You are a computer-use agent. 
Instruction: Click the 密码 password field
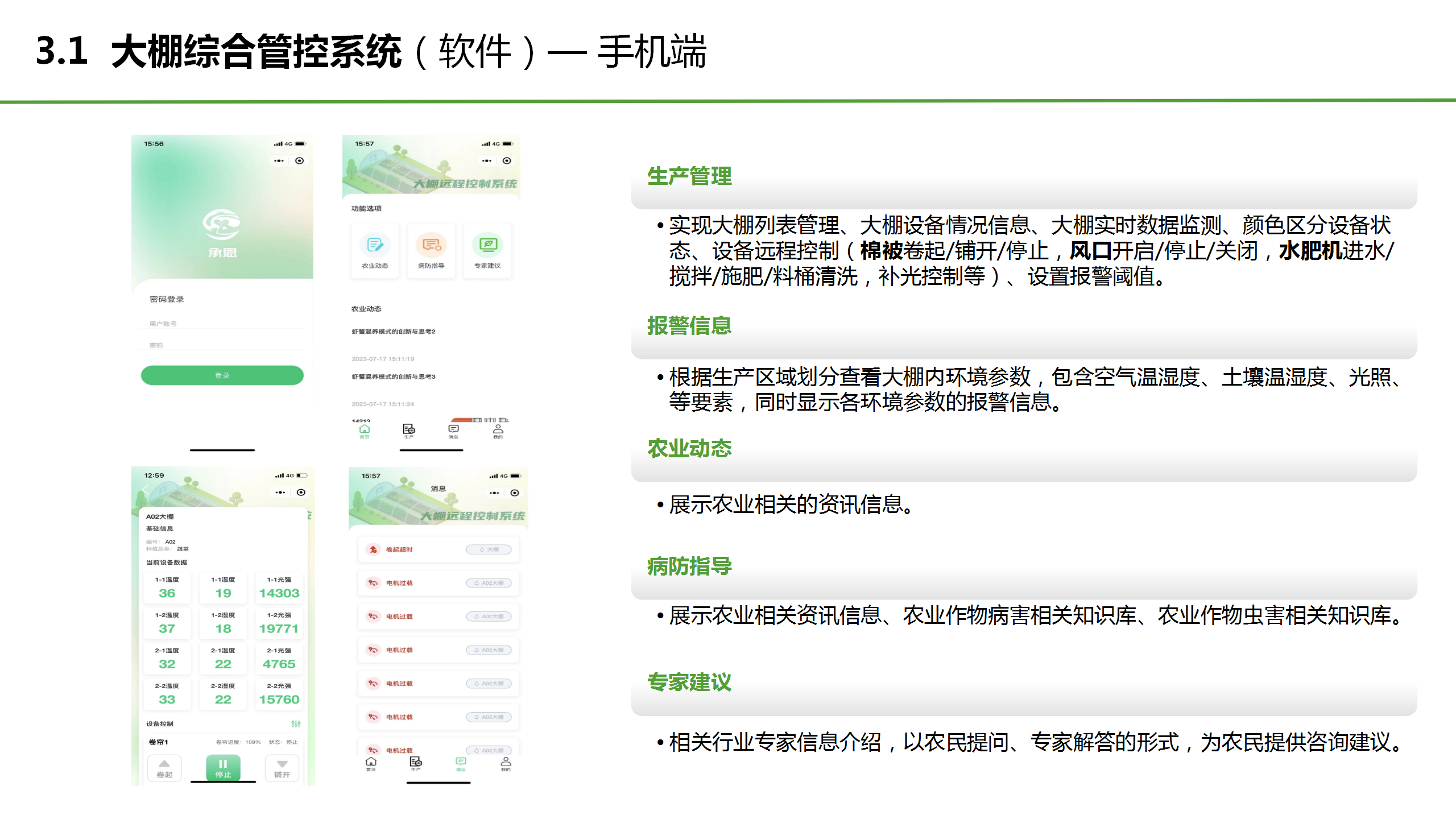[x=222, y=345]
